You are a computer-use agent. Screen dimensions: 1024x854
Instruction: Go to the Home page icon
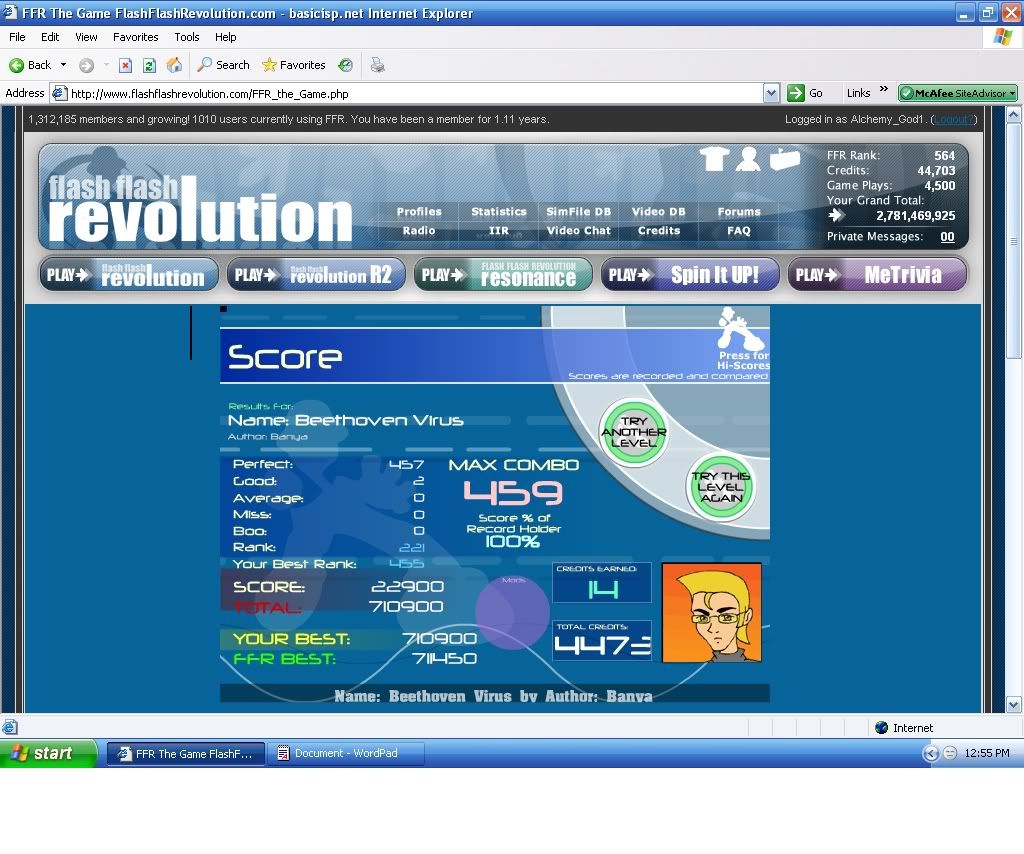[x=174, y=65]
